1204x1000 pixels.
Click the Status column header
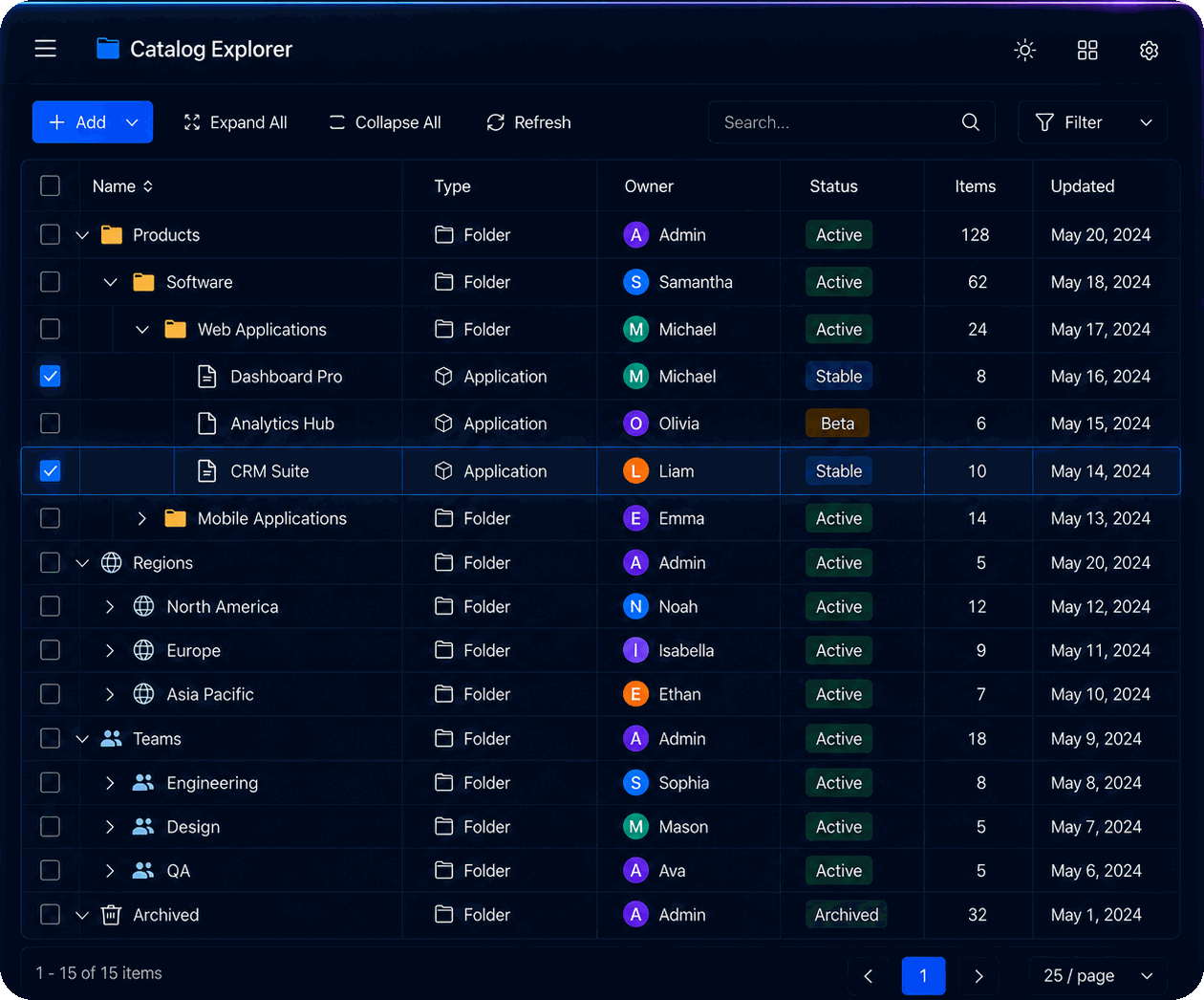pos(834,186)
